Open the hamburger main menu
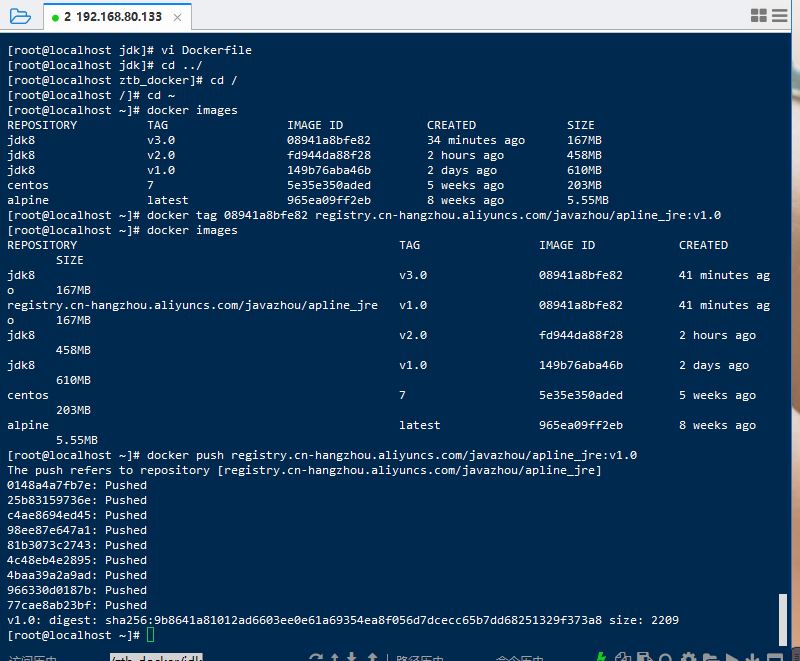 (x=780, y=16)
